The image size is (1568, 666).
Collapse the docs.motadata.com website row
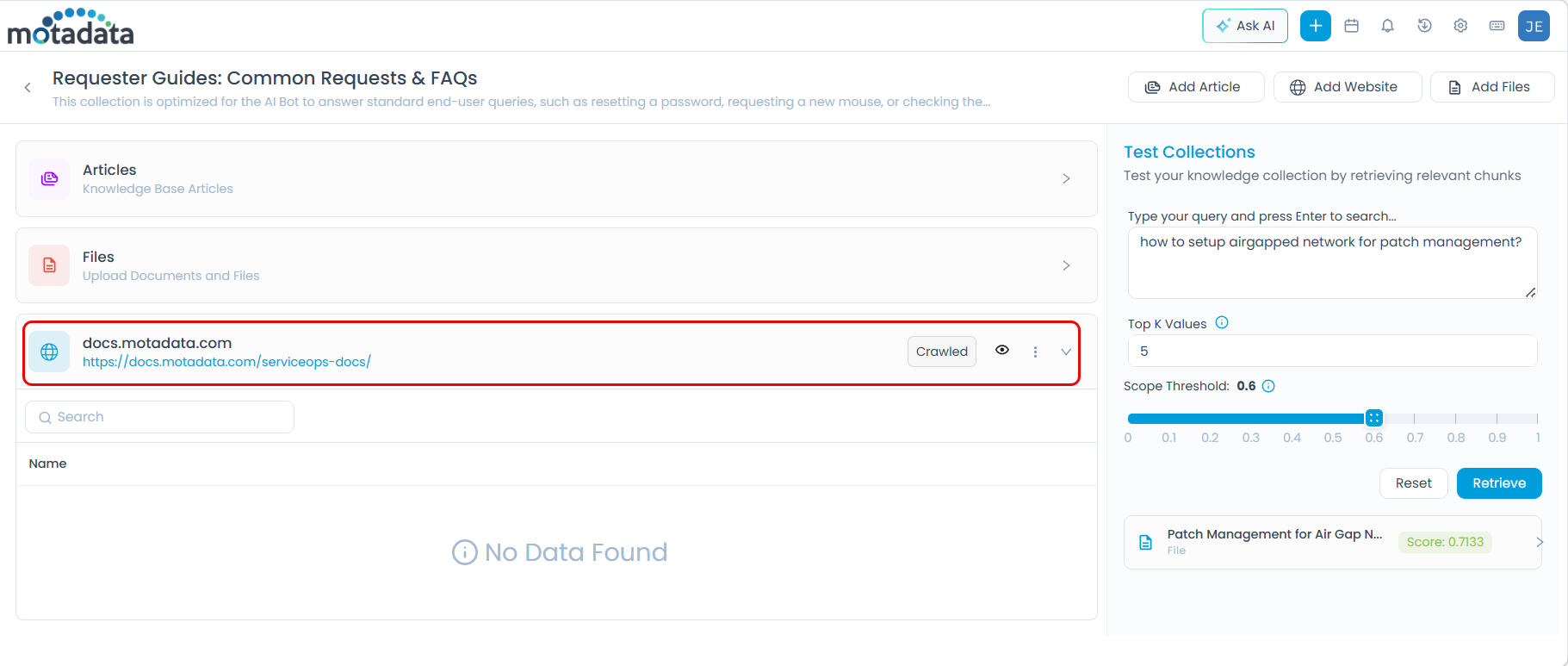coord(1066,352)
